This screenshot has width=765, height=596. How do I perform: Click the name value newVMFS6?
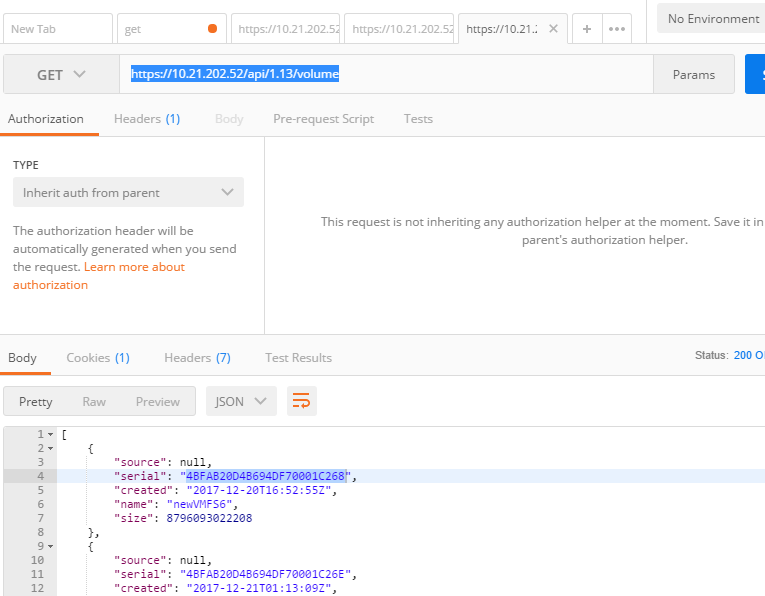[202, 504]
